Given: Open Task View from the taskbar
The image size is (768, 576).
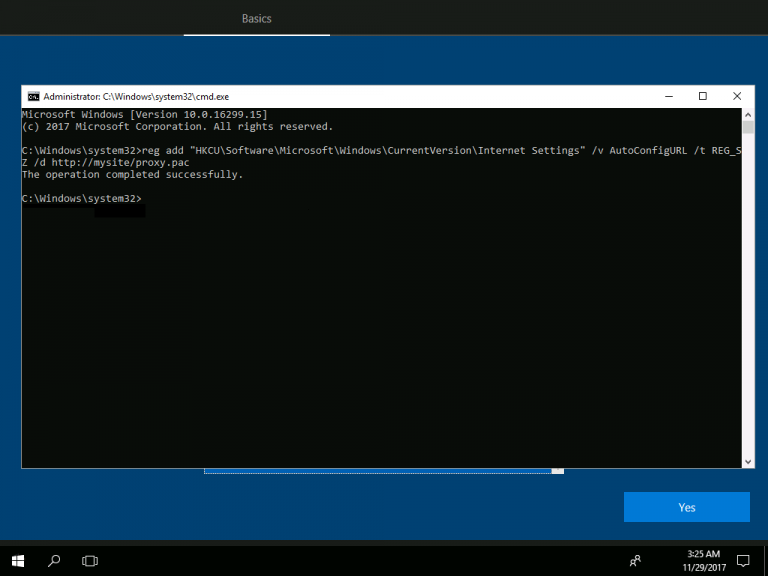Looking at the screenshot, I should tap(90, 560).
